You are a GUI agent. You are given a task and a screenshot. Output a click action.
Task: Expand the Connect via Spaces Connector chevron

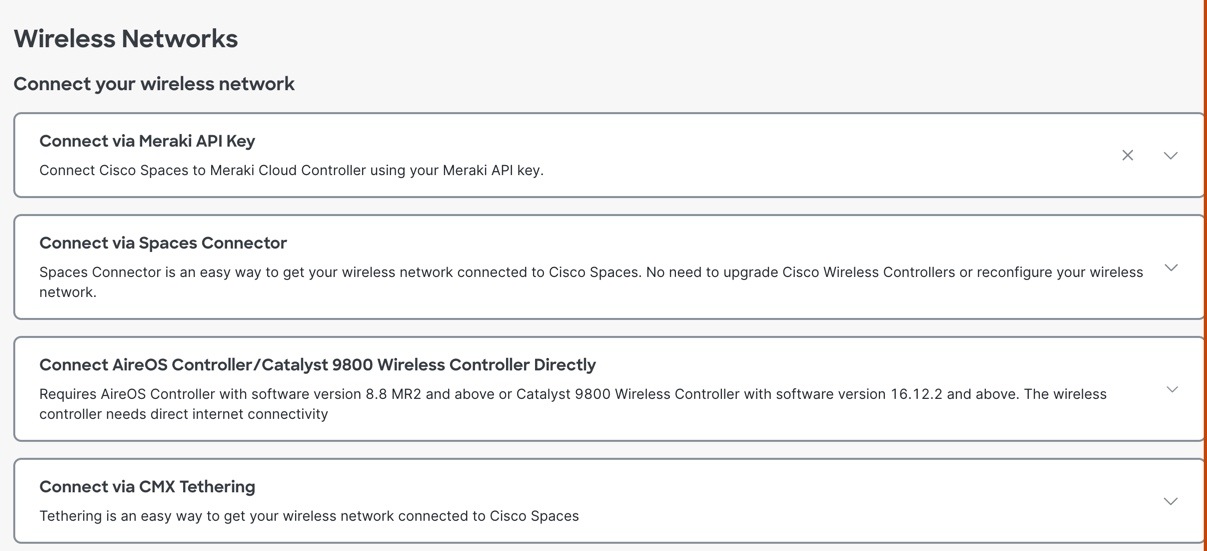coord(1171,267)
